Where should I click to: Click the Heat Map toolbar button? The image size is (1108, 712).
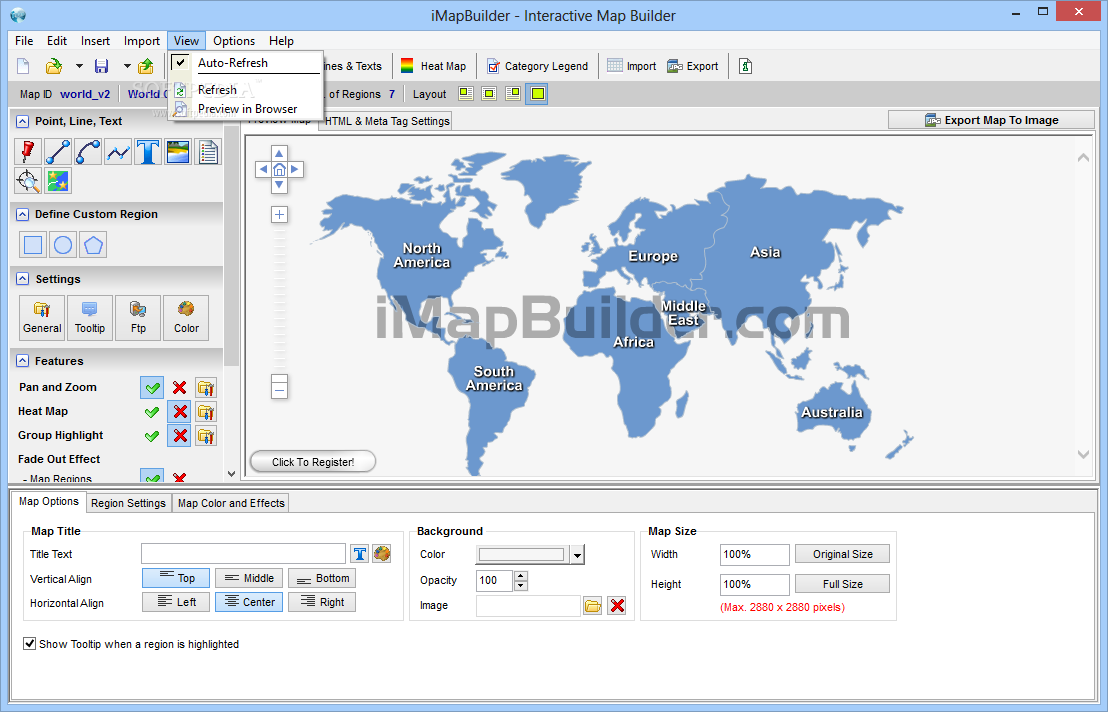pos(434,66)
